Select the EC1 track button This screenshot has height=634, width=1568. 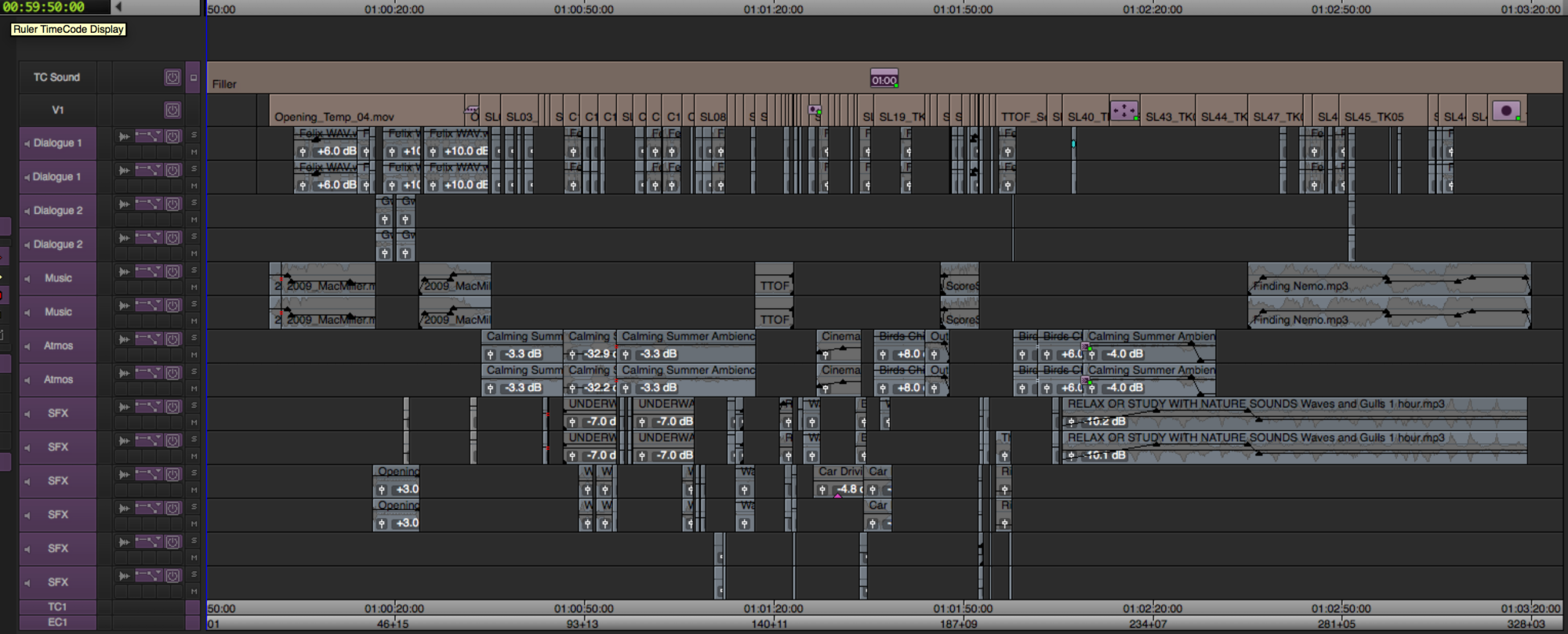57,622
